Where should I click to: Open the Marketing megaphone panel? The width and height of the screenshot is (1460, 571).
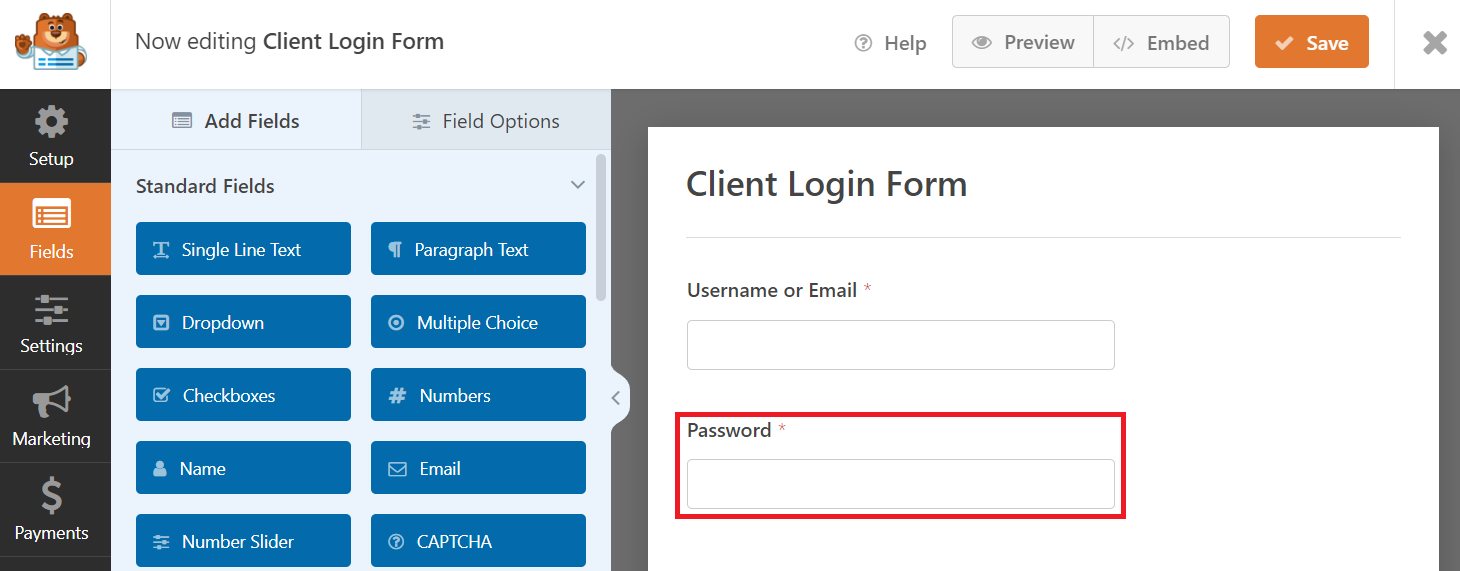pyautogui.click(x=51, y=404)
